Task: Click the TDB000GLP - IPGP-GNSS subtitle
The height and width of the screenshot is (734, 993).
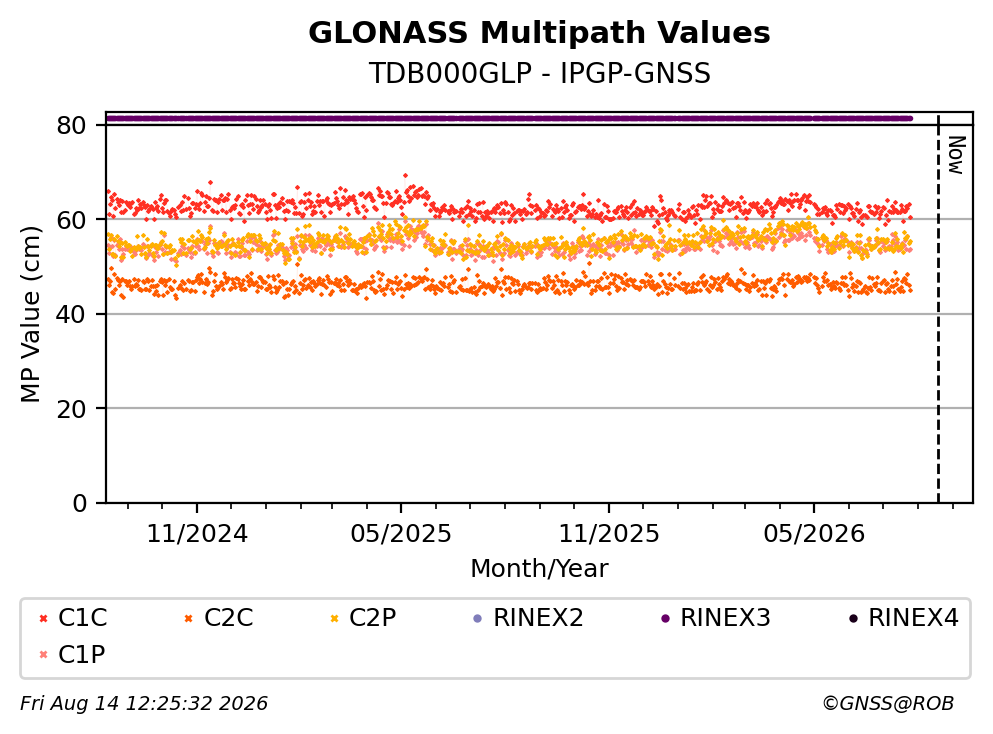Action: tap(540, 73)
